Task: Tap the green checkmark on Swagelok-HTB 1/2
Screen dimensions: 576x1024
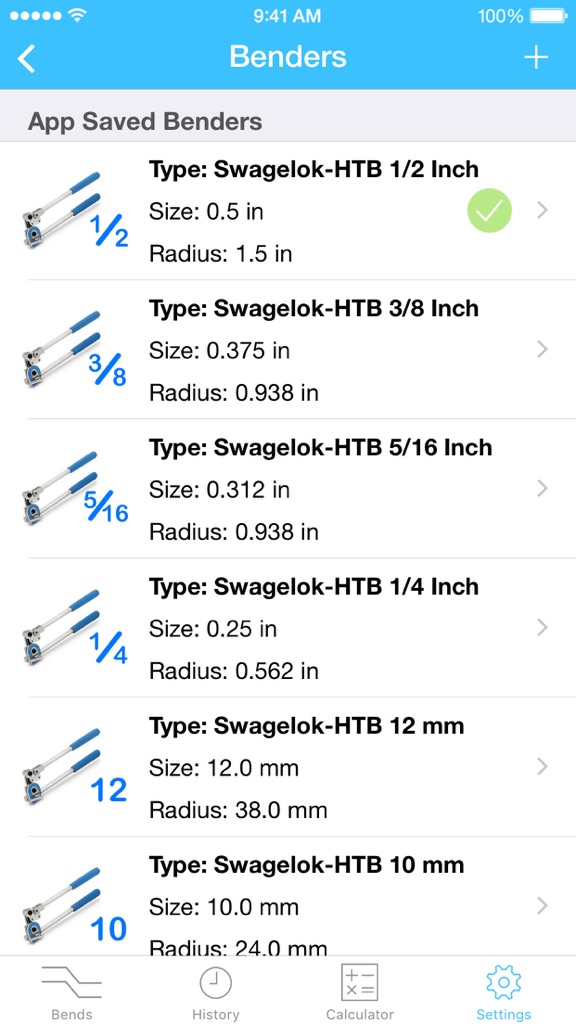Action: (489, 211)
